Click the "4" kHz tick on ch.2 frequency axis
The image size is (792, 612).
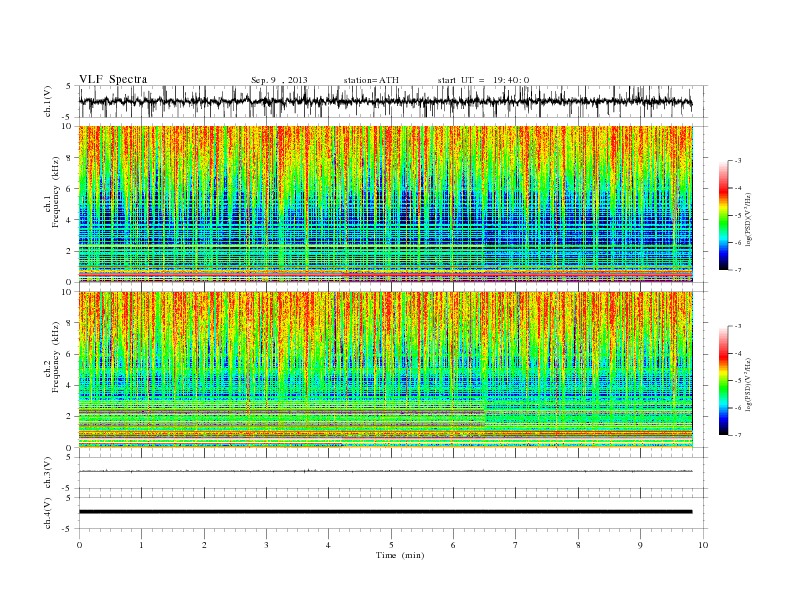(69, 385)
